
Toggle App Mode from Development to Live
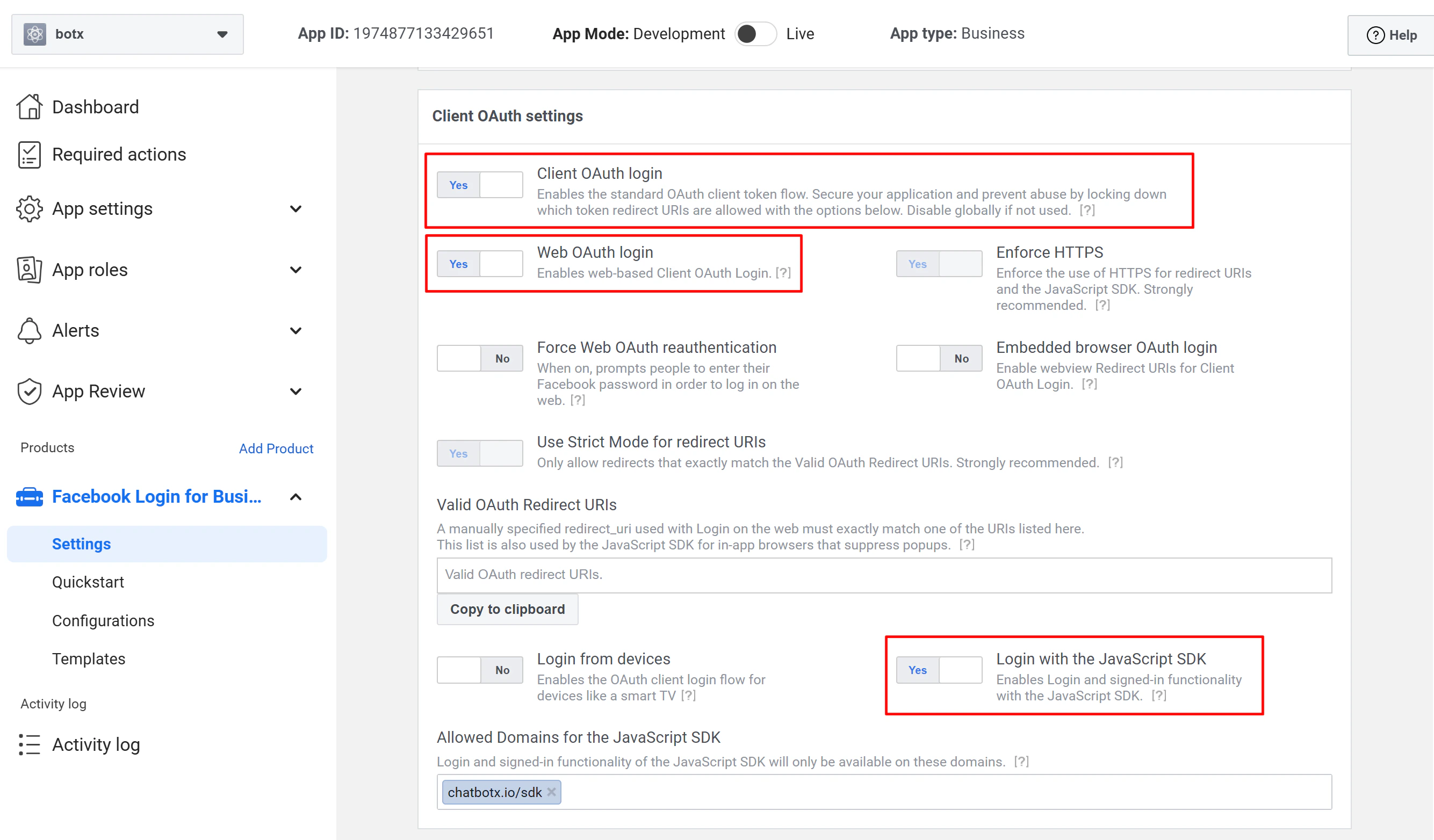coord(755,33)
